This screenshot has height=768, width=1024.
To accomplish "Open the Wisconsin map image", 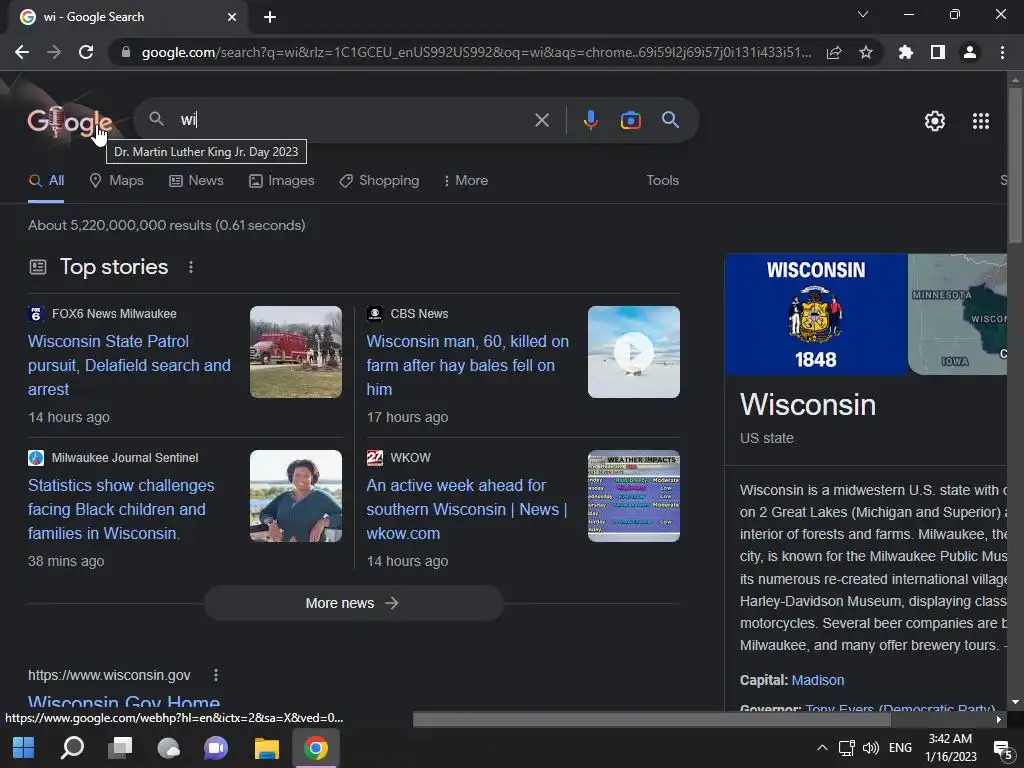I will 957,314.
